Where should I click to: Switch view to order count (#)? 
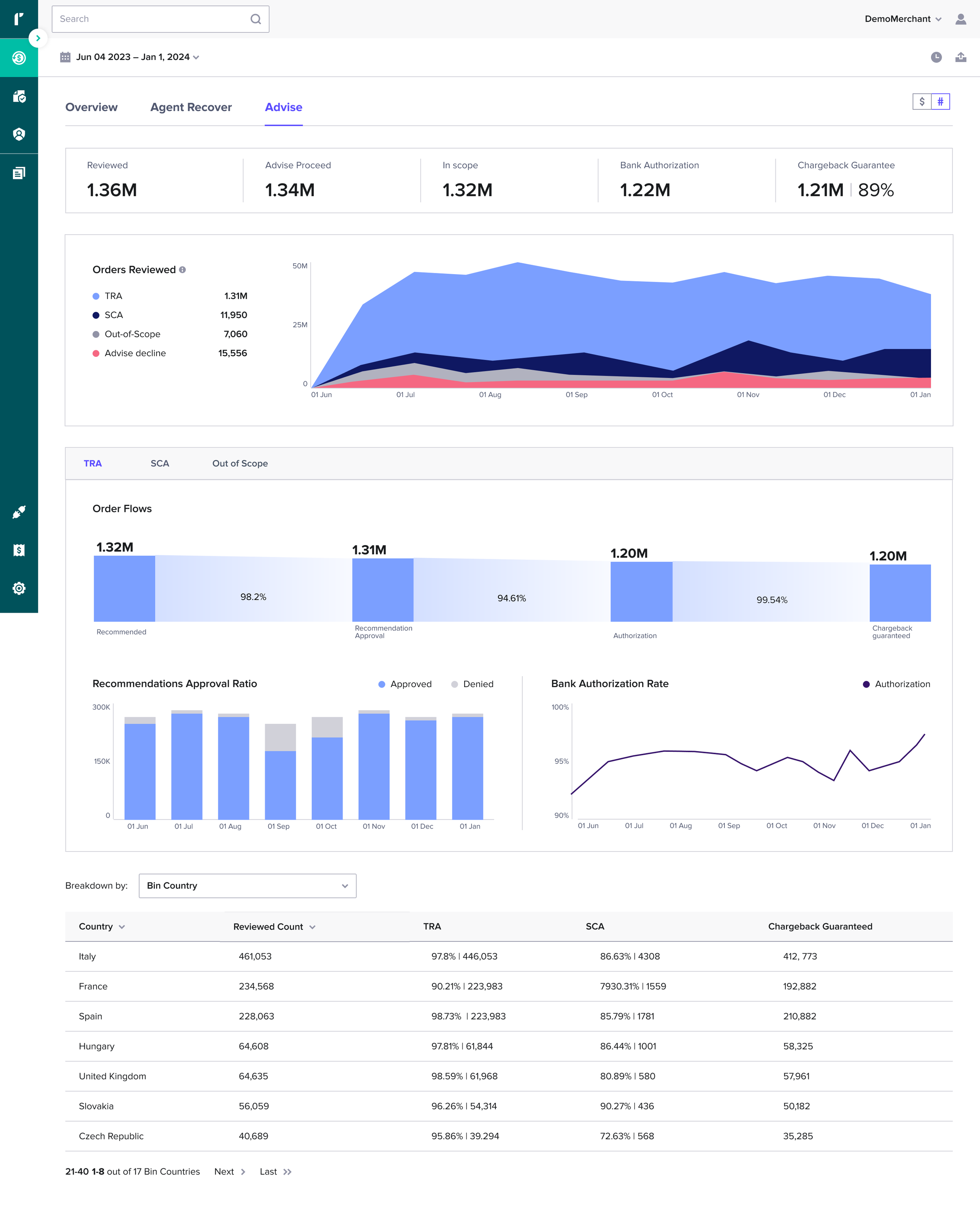[x=940, y=102]
